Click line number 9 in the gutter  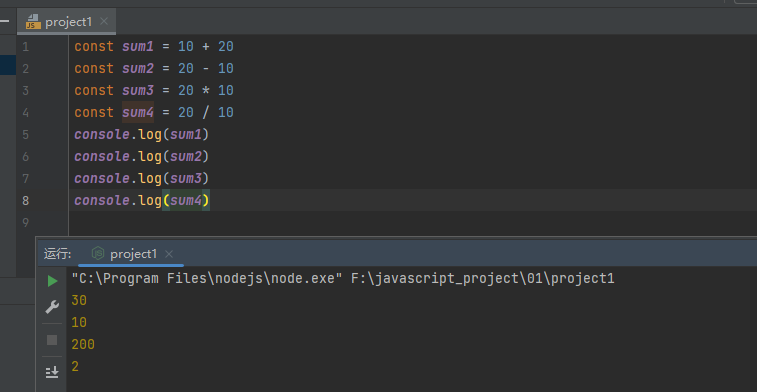point(25,223)
